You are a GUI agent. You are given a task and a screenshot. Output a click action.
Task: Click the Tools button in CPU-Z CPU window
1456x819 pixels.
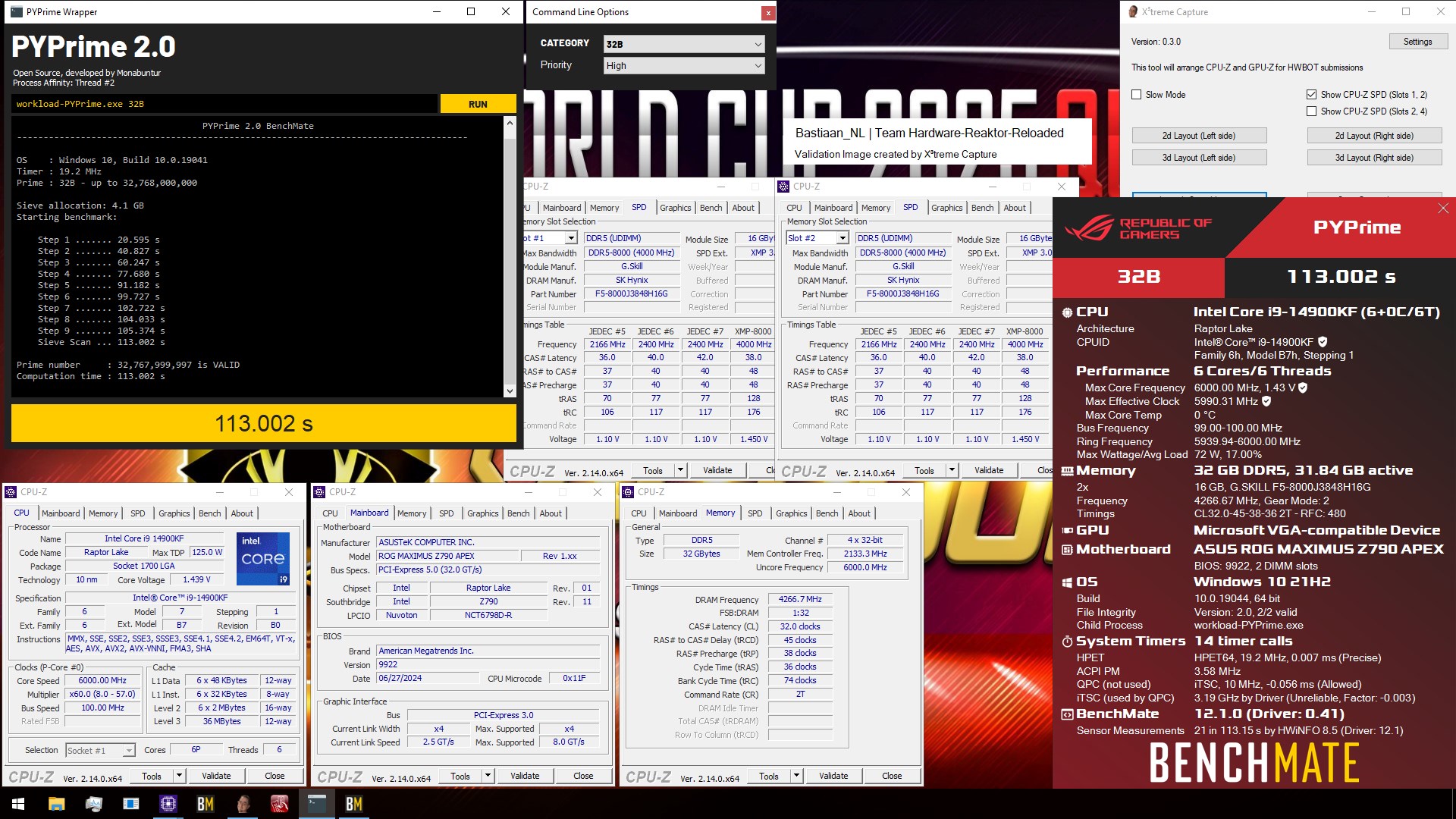pos(152,776)
